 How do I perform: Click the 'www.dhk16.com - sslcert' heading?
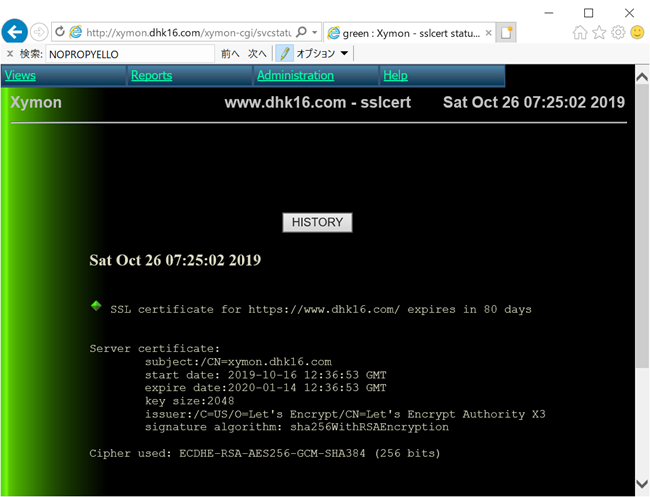tap(318, 102)
